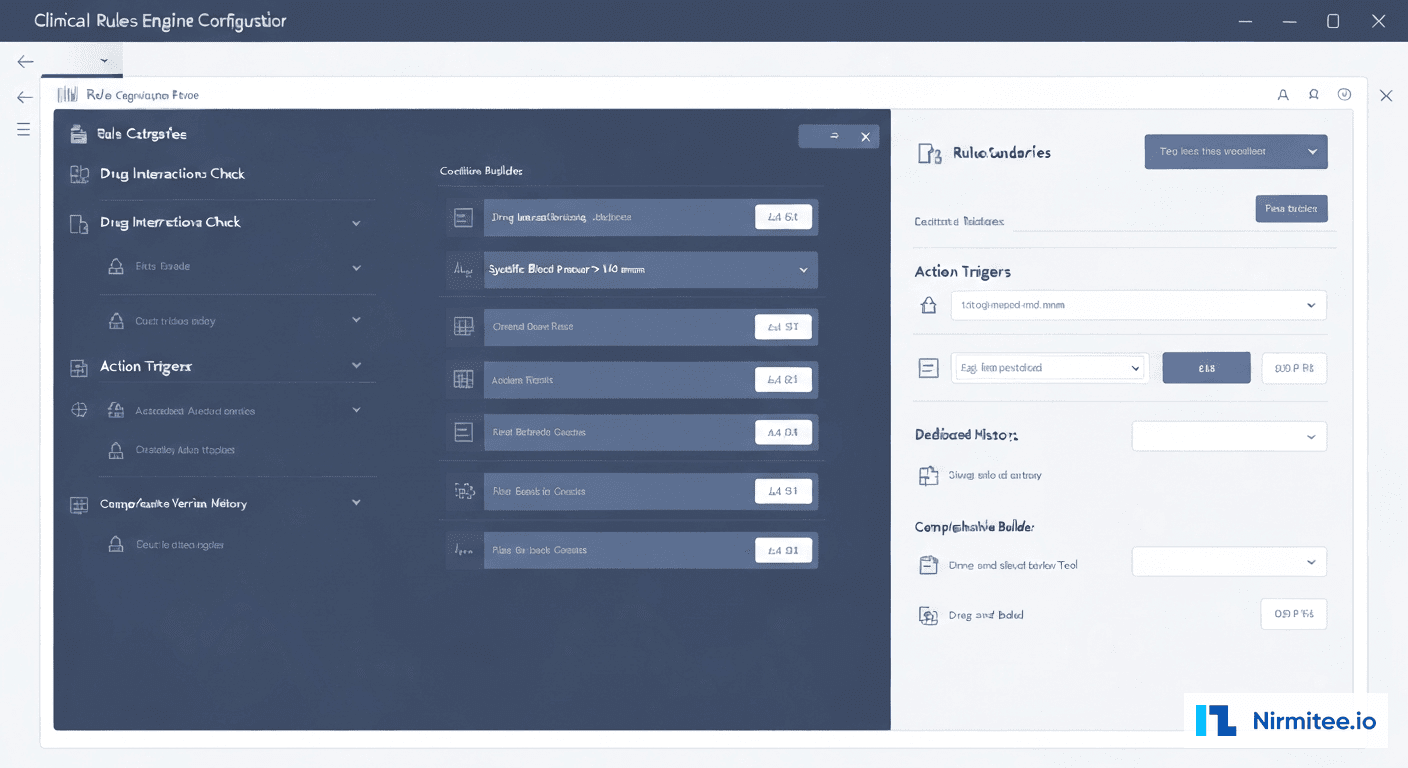This screenshot has height=768, width=1408.
Task: Open the clipboard icon beside the drag-and-drop builder tool
Action: pos(928,564)
